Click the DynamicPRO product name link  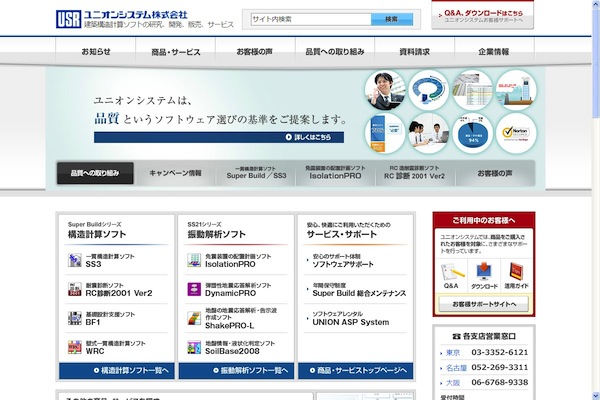(230, 293)
